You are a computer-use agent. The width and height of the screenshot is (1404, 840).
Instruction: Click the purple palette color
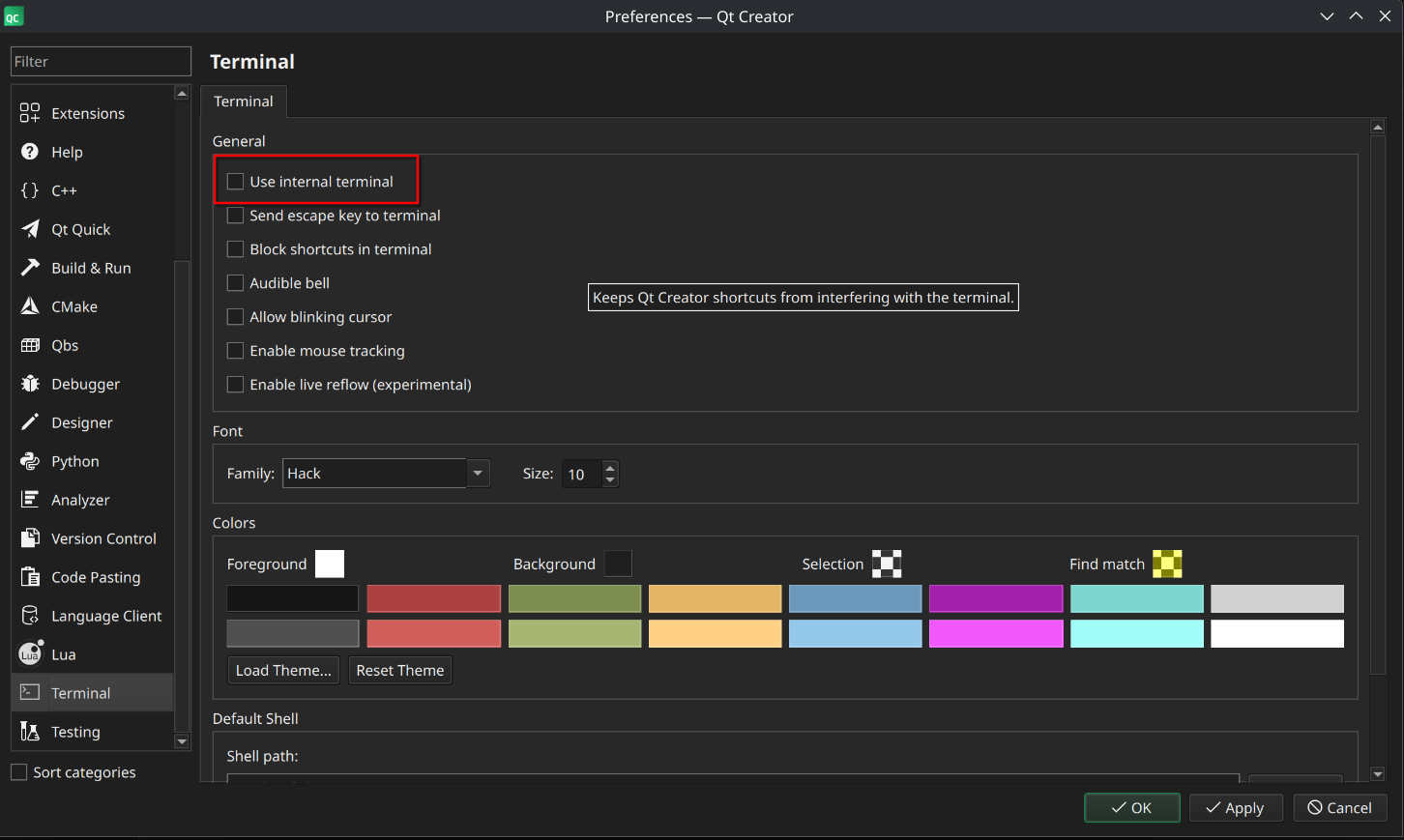(996, 598)
